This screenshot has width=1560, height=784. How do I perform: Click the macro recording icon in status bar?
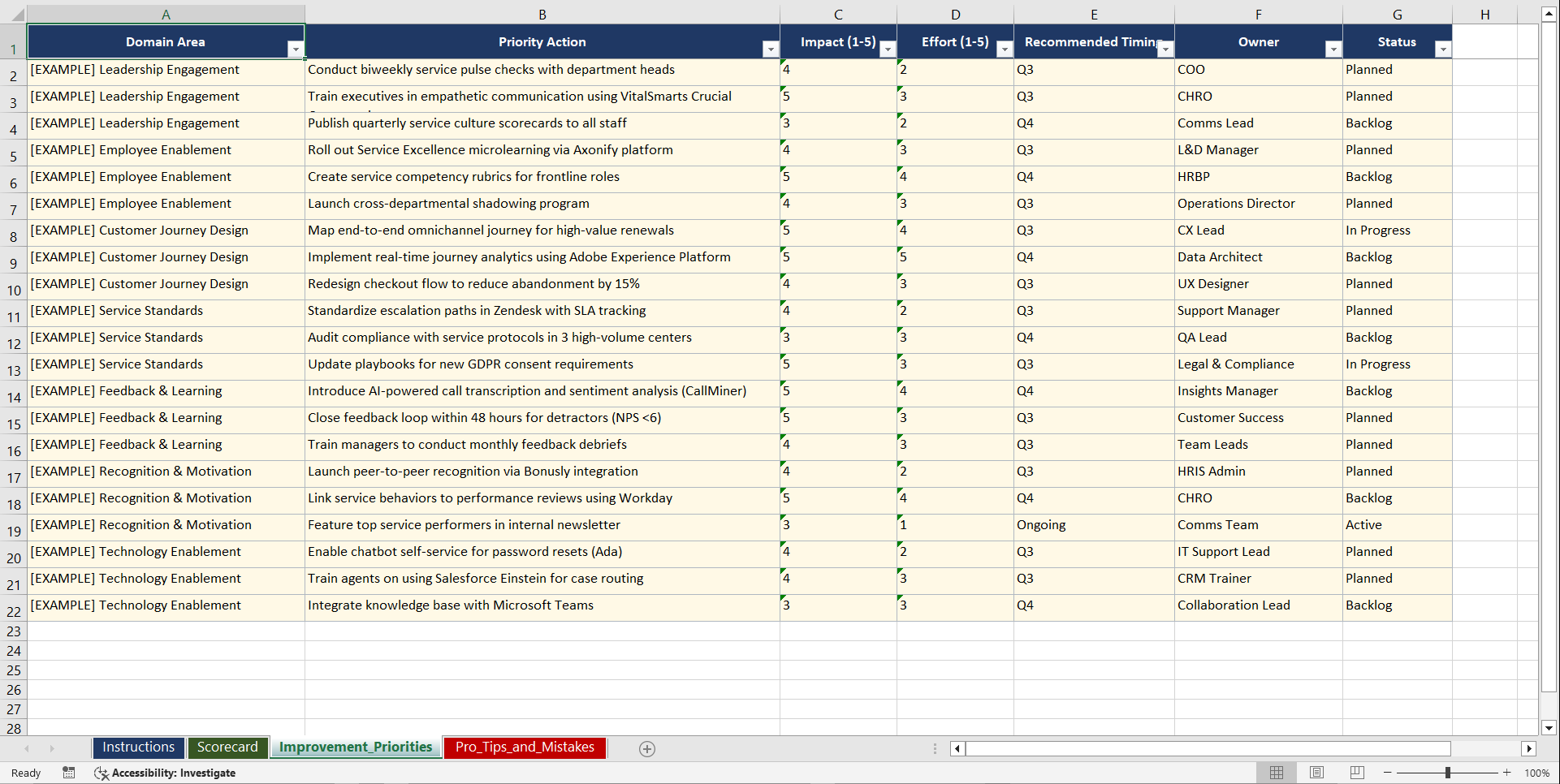pos(69,773)
